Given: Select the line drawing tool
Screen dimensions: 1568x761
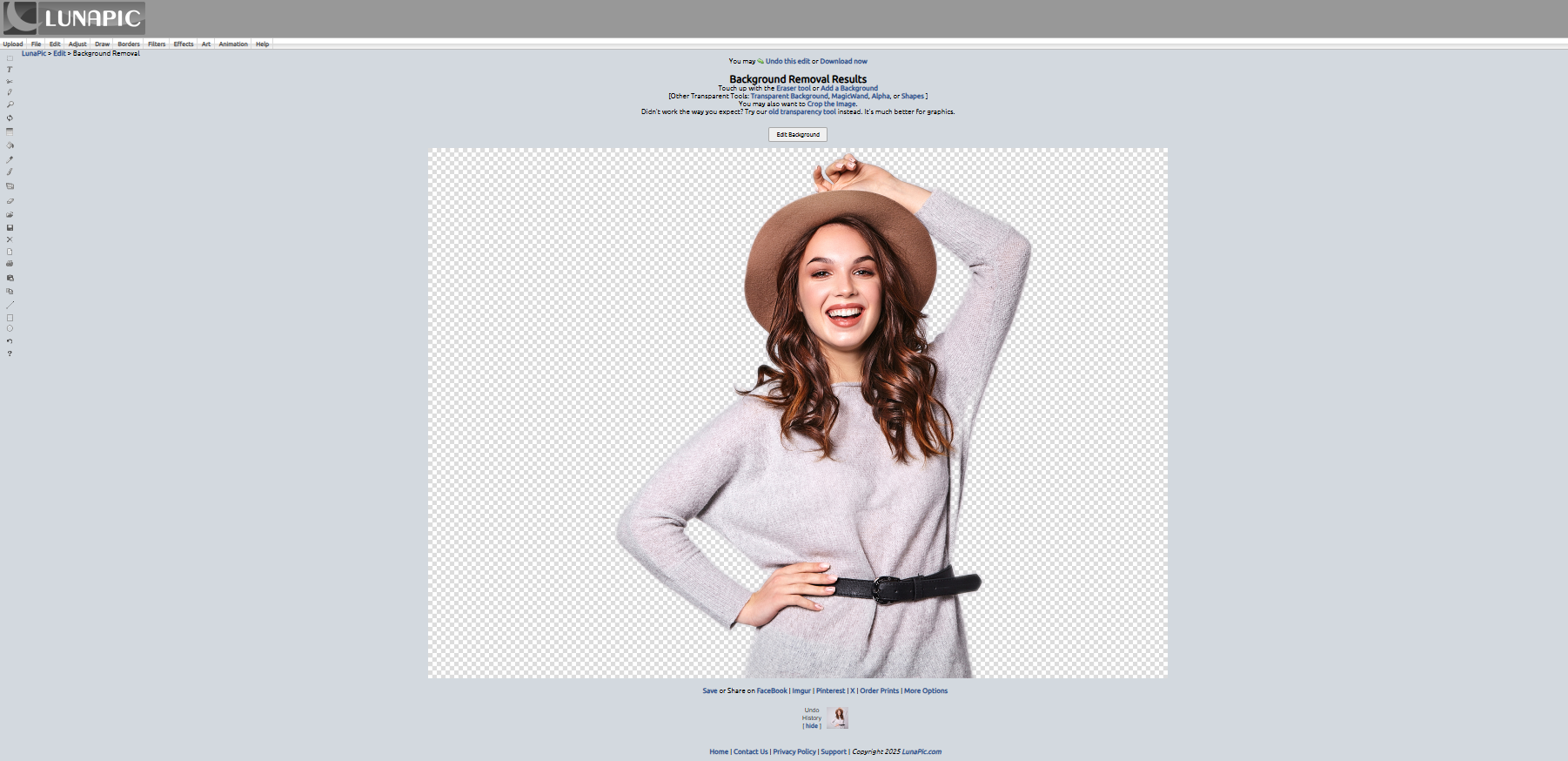Looking at the screenshot, I should (10, 305).
